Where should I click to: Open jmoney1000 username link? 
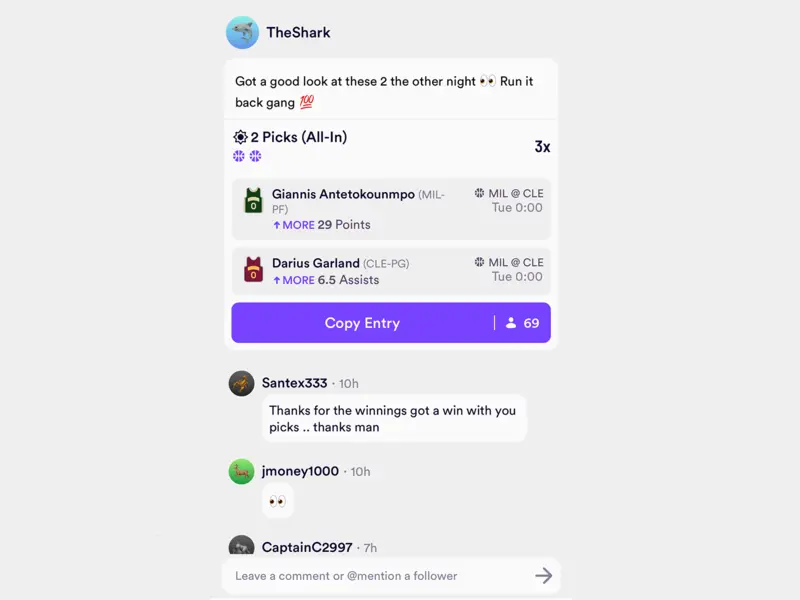coord(300,471)
